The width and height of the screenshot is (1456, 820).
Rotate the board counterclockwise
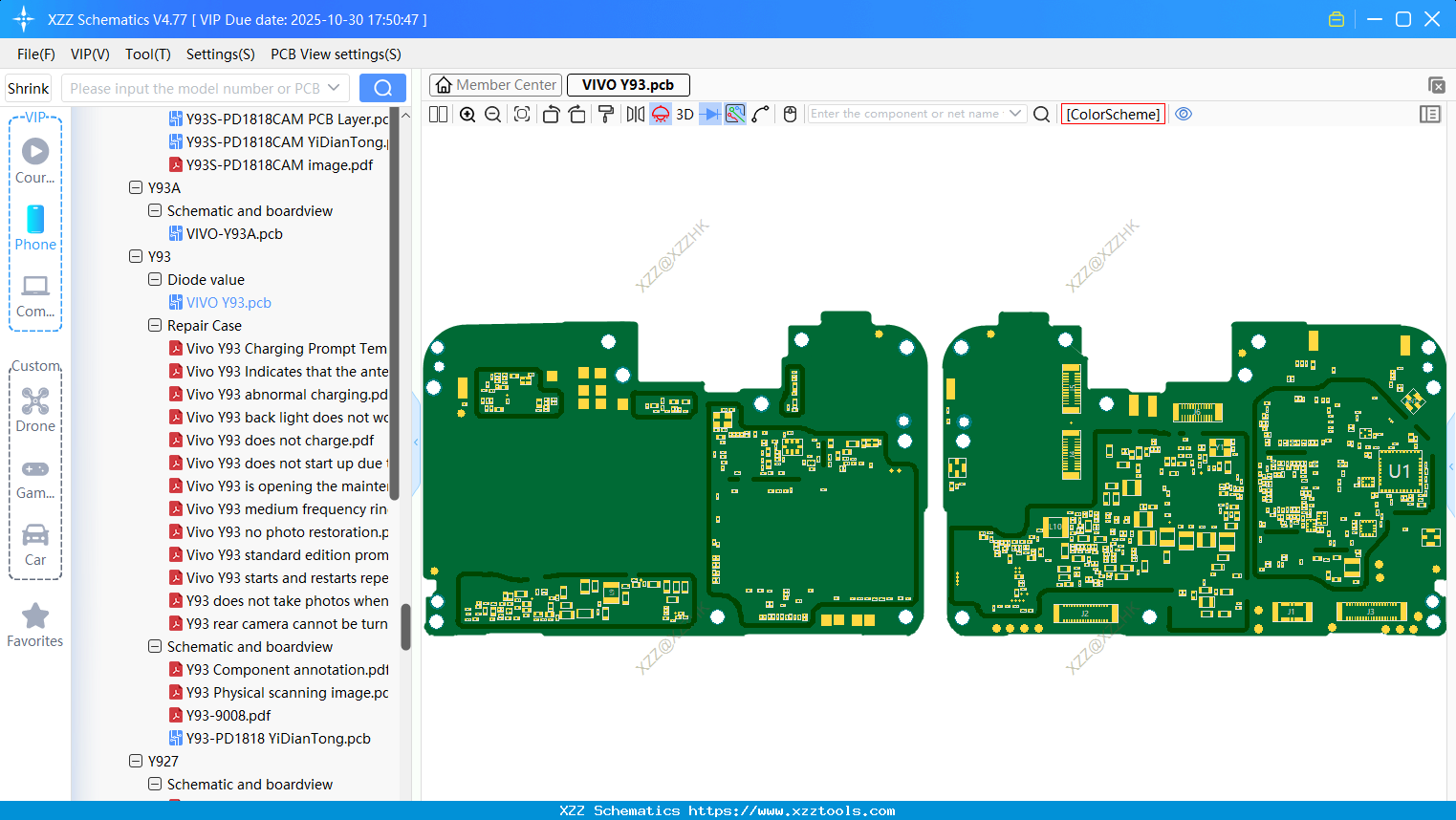tap(551, 114)
